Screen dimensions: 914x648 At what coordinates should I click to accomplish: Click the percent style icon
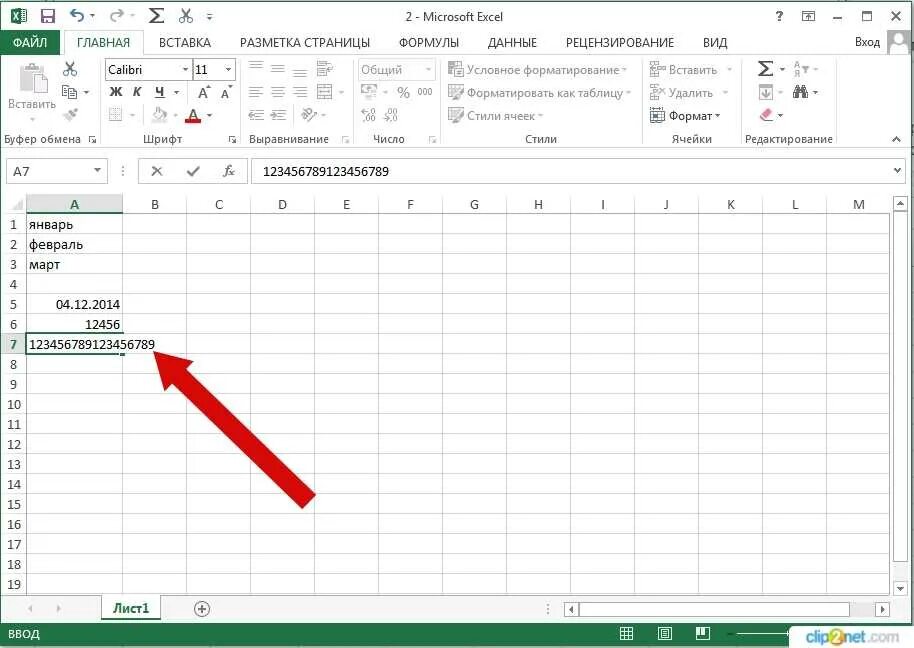tap(403, 92)
